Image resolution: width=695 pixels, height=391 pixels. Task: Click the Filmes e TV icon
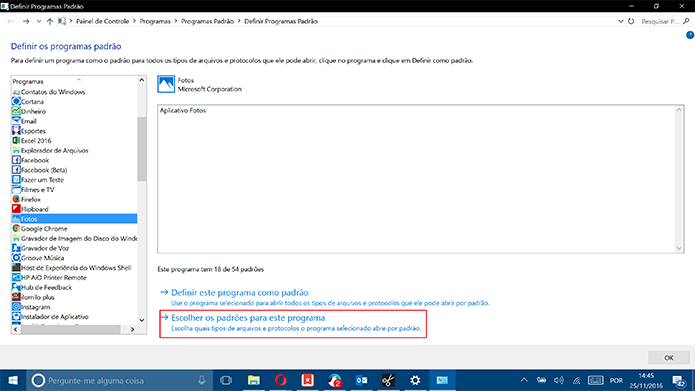(x=16, y=189)
